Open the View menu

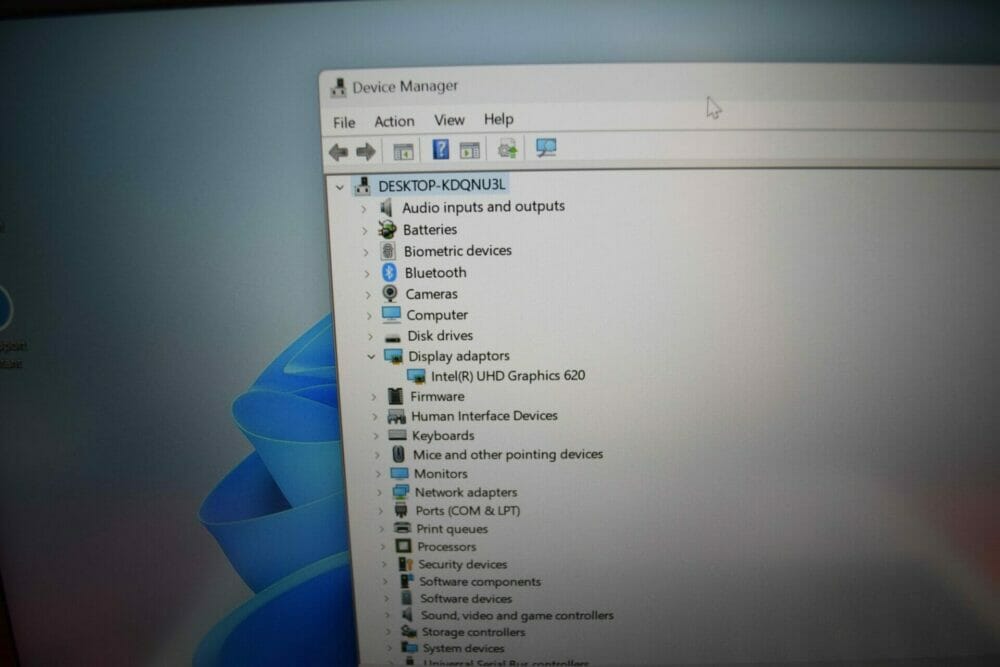click(x=449, y=120)
